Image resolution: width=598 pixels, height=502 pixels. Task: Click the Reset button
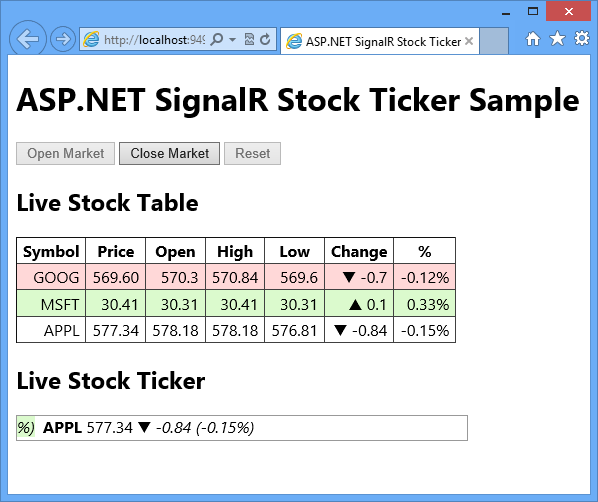(252, 154)
